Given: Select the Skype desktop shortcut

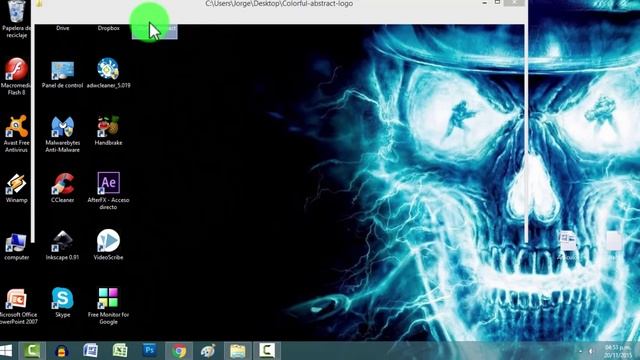Looking at the screenshot, I should (62, 302).
